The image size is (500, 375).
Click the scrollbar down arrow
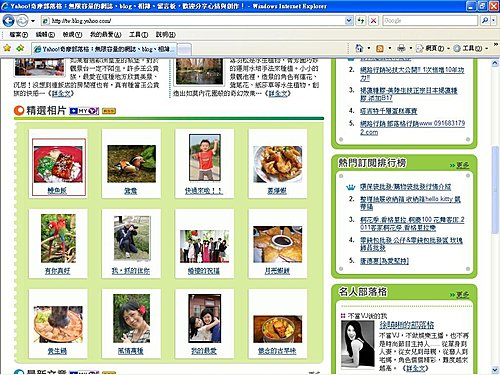click(x=496, y=370)
